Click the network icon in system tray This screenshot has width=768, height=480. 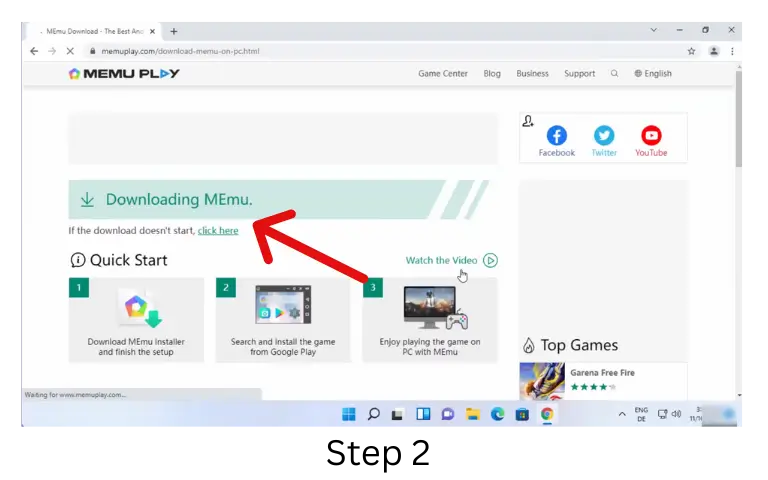tap(662, 414)
